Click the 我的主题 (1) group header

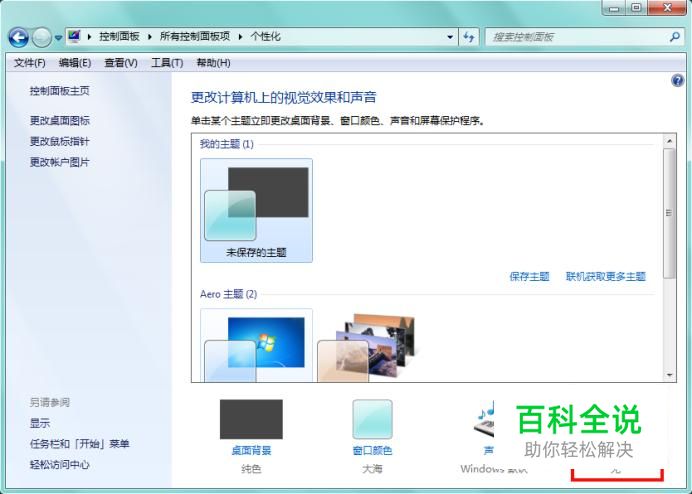(x=227, y=144)
